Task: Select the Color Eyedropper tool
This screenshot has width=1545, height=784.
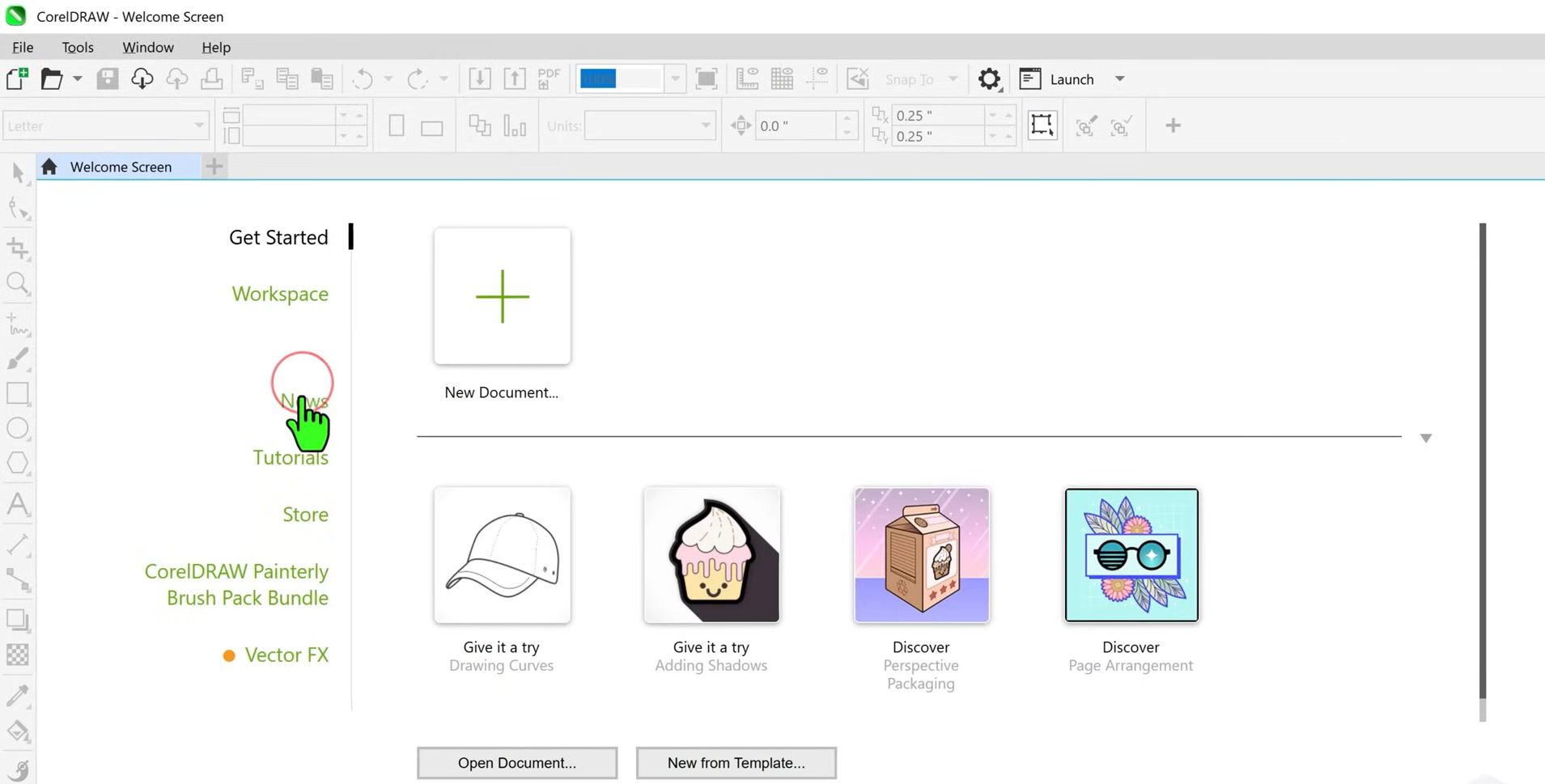Action: click(x=18, y=695)
